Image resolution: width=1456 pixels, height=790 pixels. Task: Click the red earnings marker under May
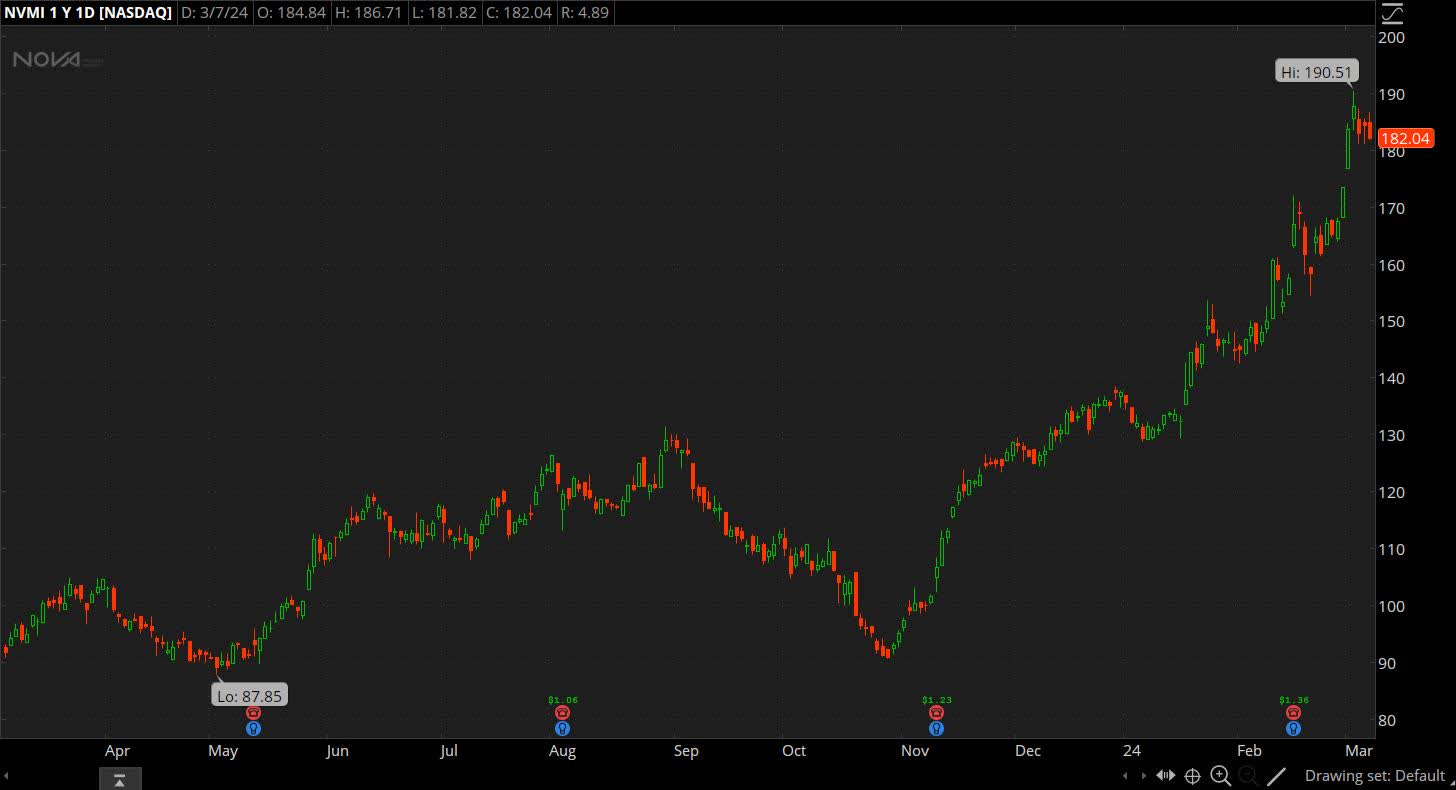(253, 712)
